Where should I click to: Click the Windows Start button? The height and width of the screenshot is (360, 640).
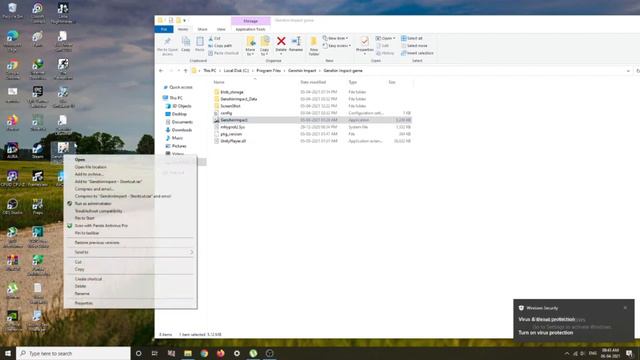tap(8, 353)
